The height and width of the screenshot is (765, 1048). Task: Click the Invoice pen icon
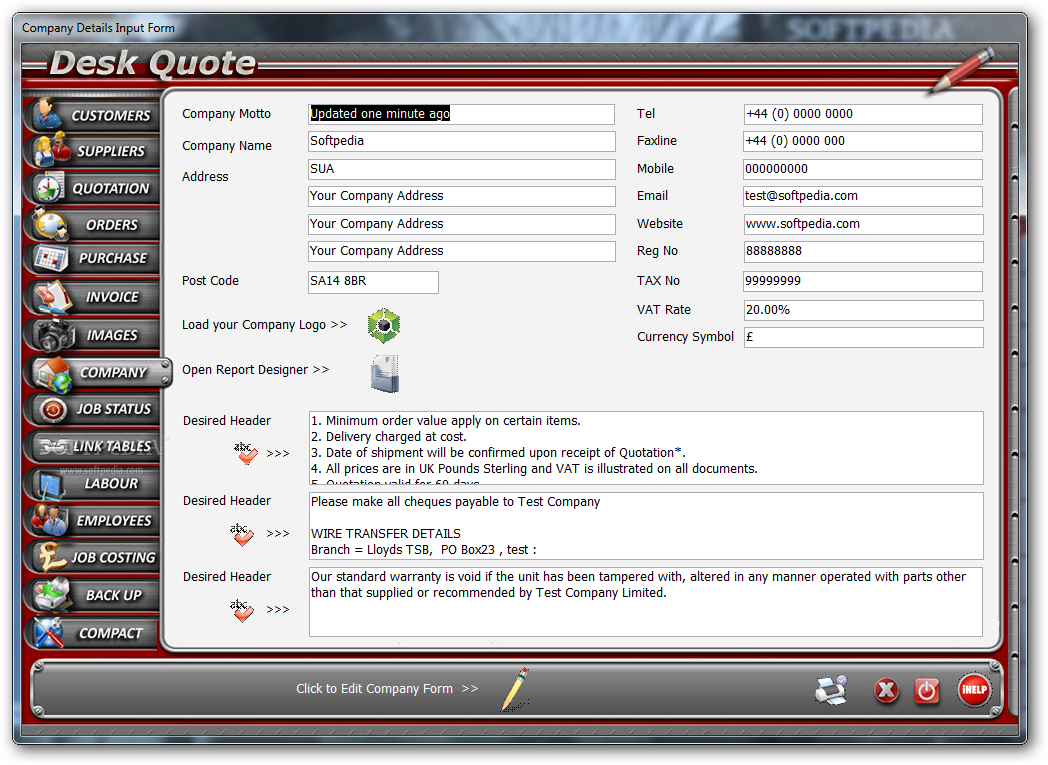coord(53,297)
